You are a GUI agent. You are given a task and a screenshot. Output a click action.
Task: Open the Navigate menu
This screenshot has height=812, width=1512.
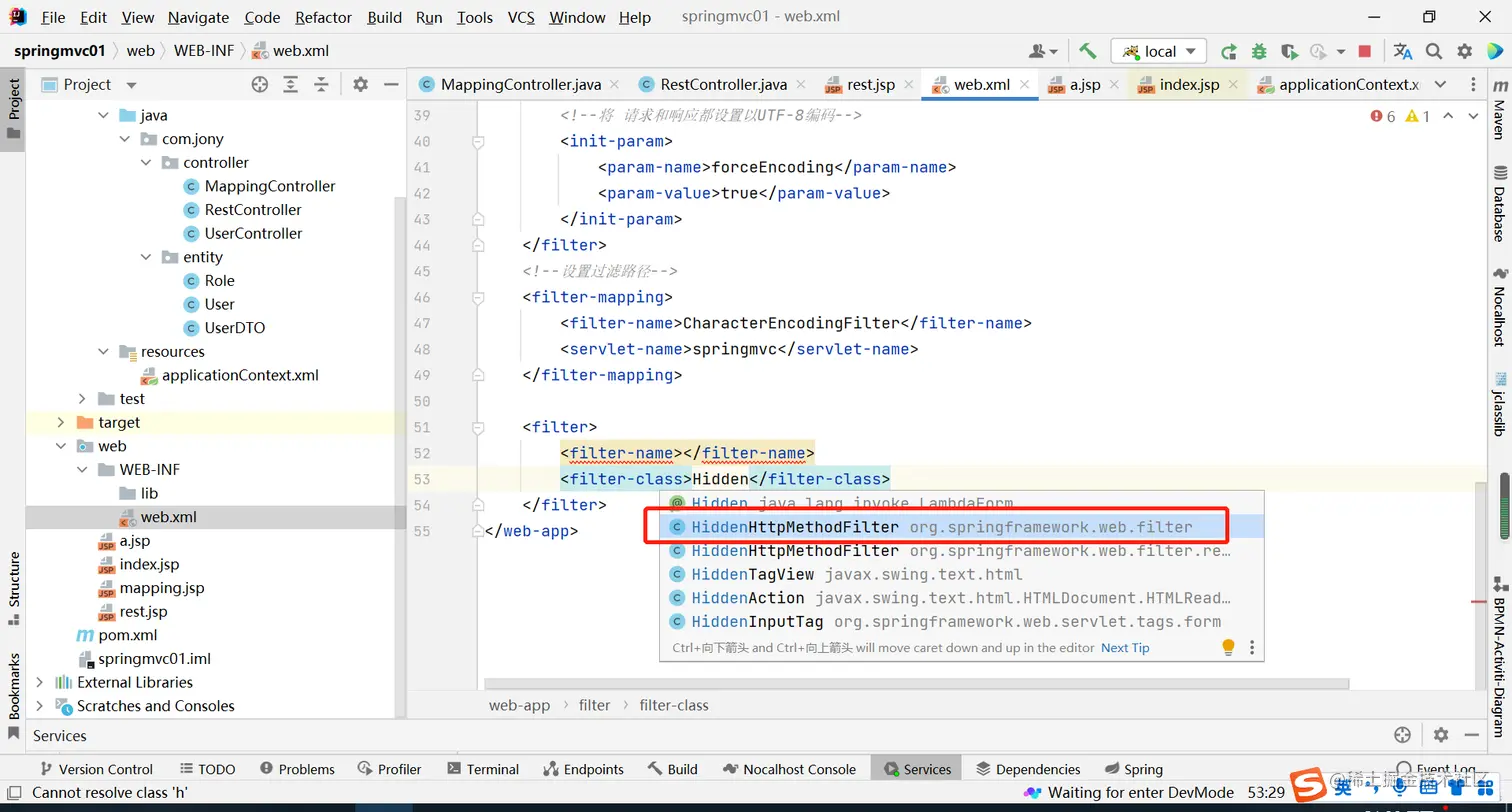point(198,17)
